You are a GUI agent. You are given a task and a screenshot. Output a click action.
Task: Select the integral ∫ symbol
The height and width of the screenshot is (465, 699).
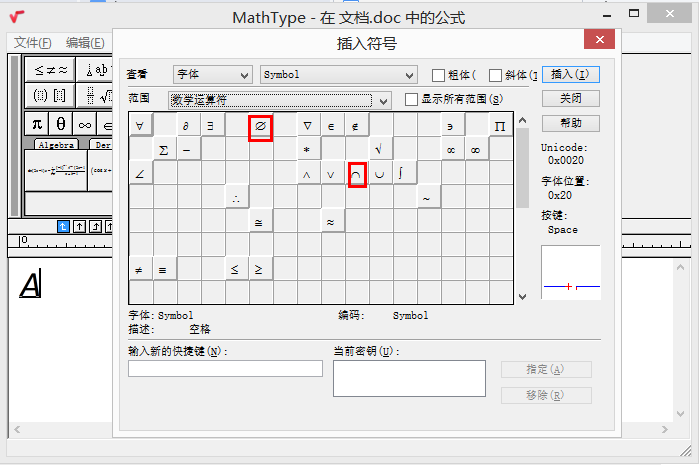[404, 173]
